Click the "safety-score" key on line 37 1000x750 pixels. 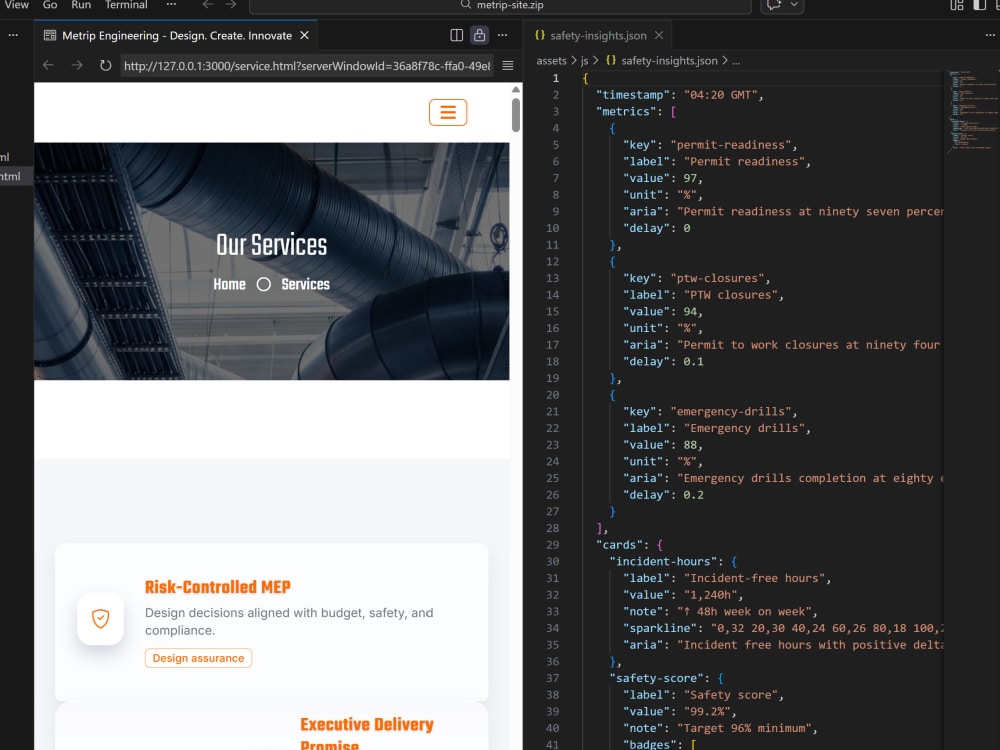tap(656, 678)
